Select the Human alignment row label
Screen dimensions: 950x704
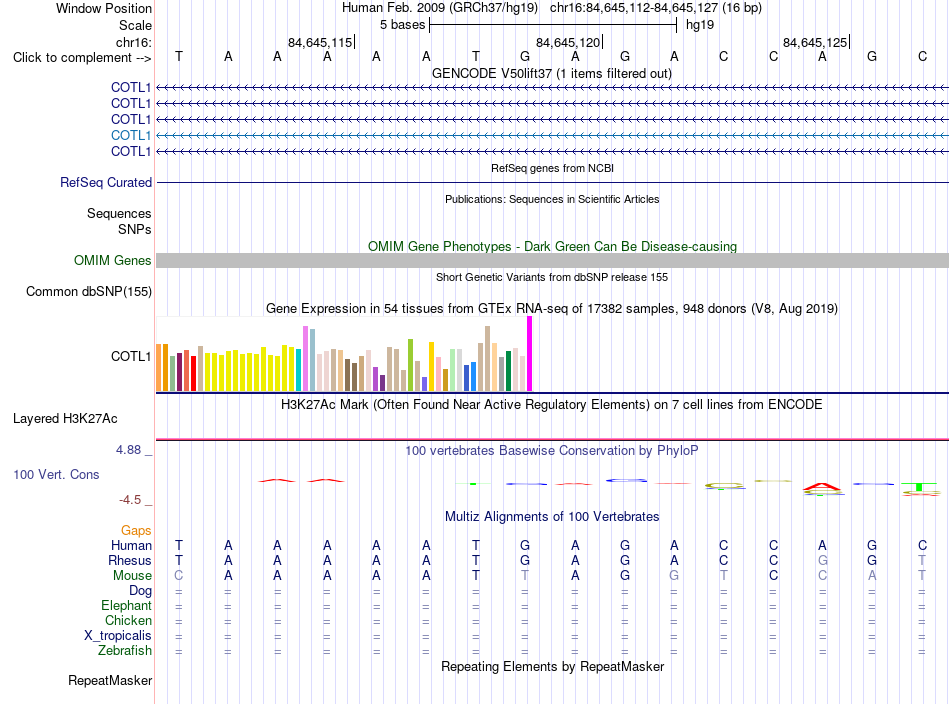[x=131, y=545]
